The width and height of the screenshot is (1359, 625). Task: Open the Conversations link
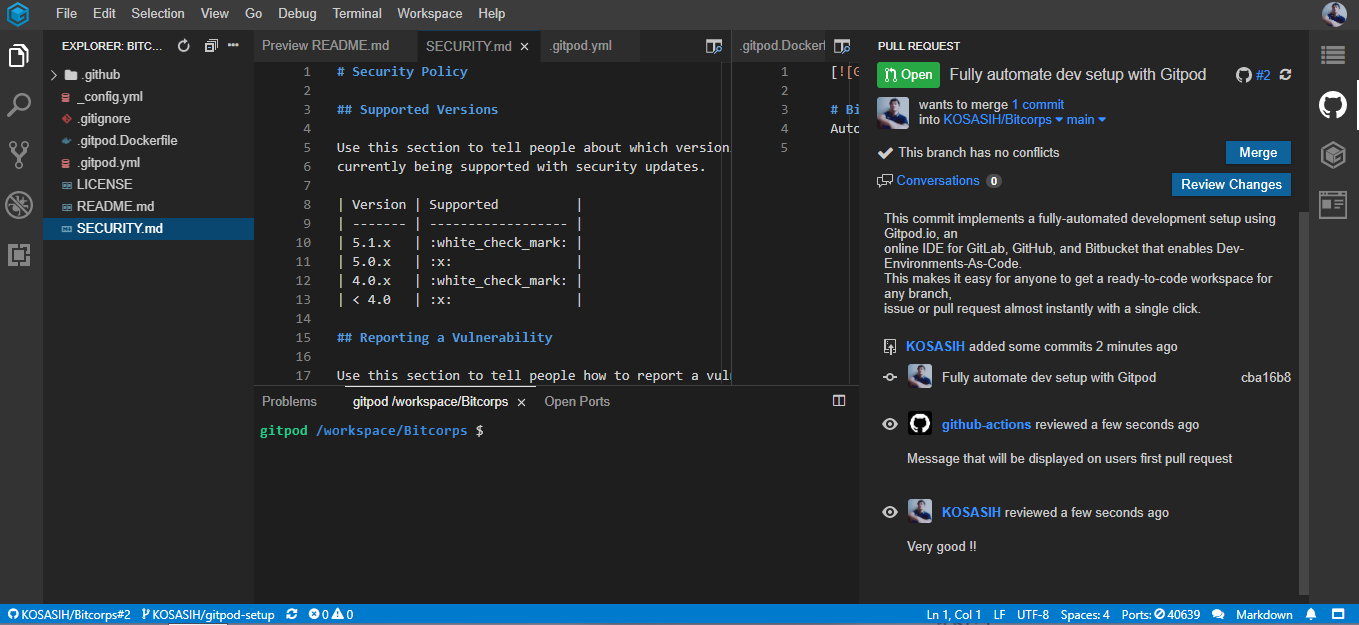[x=938, y=181]
